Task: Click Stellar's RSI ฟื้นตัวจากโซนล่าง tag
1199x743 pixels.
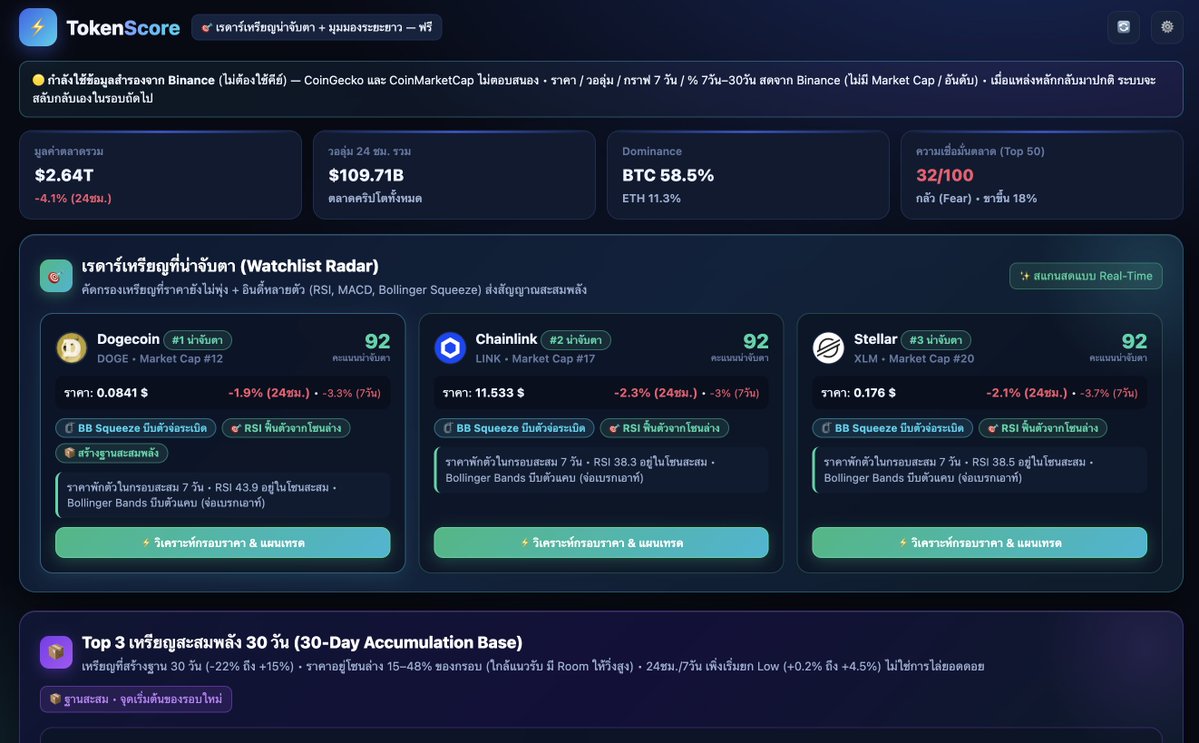Action: coord(1043,428)
